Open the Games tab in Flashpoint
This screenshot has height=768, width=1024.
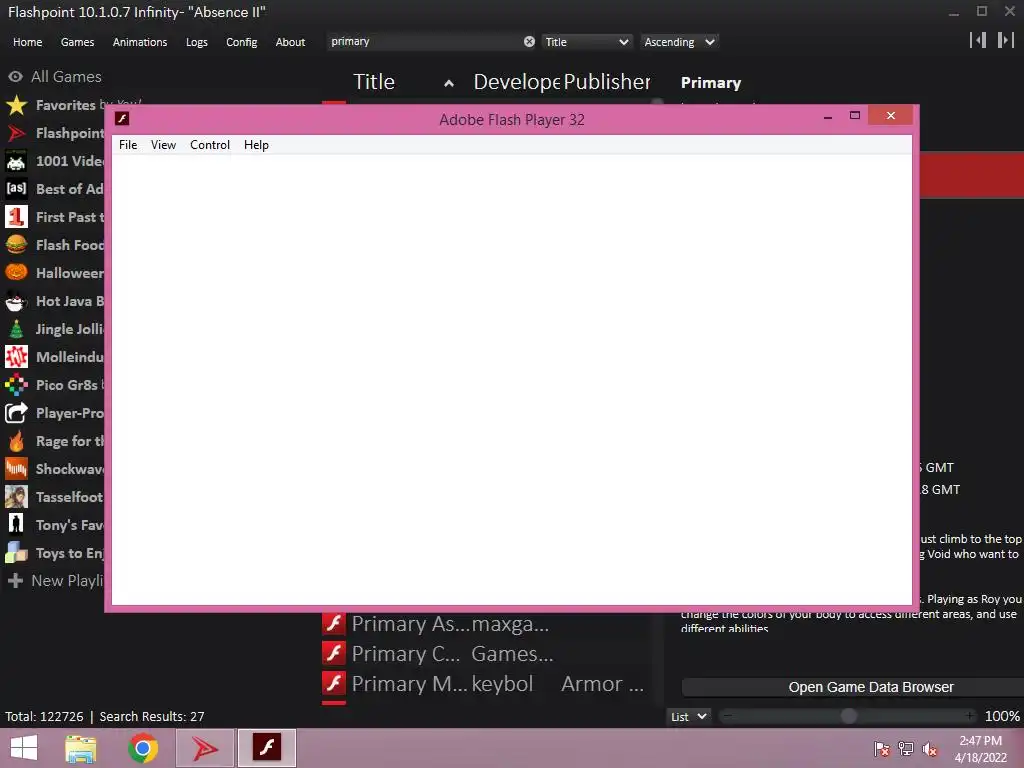[x=77, y=42]
